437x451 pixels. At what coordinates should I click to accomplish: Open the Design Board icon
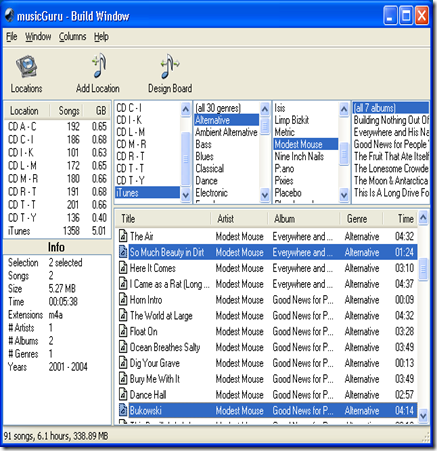(x=170, y=66)
